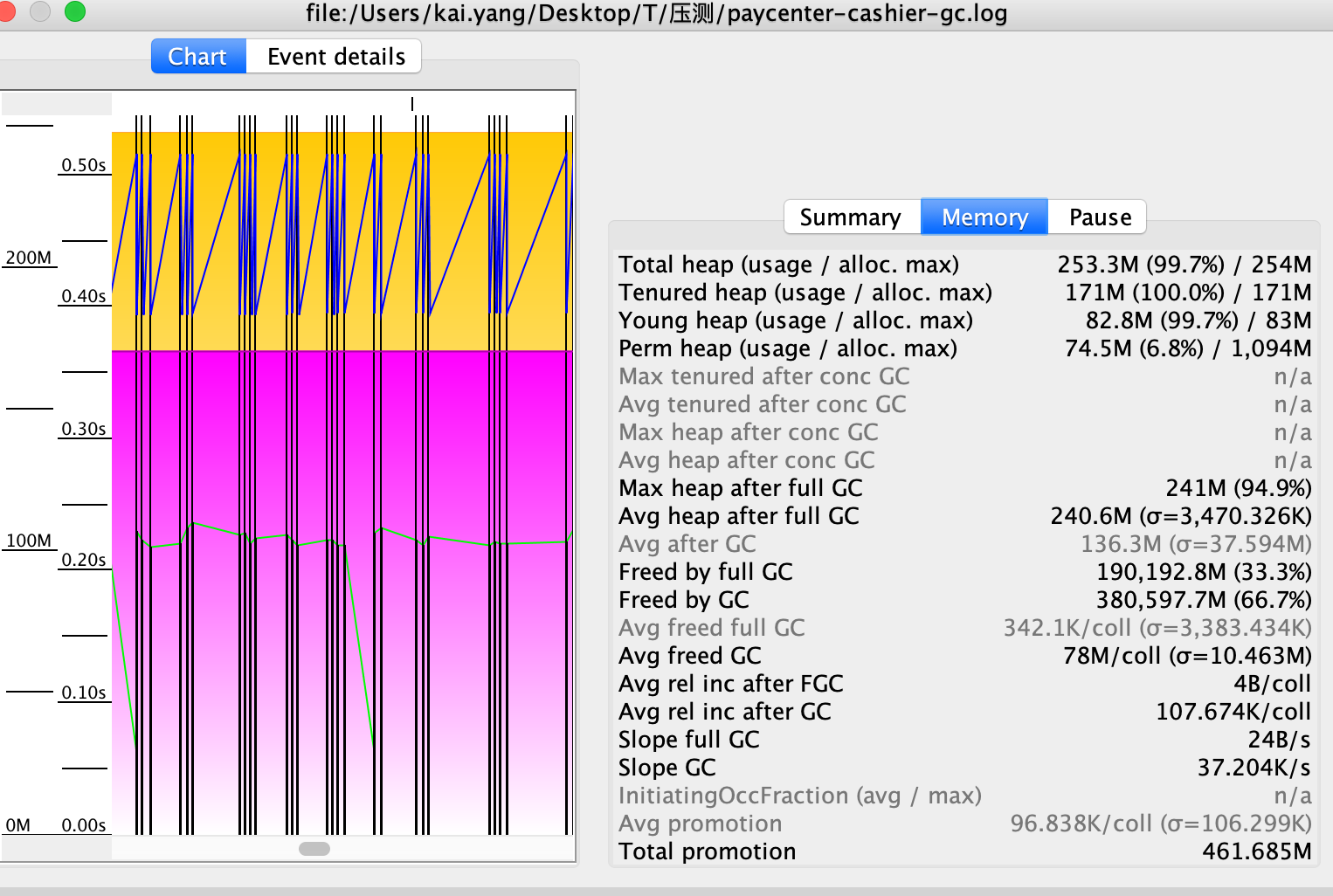Click the value '4B/coll'
Viewport: 1333px width, 896px height.
point(1273,684)
